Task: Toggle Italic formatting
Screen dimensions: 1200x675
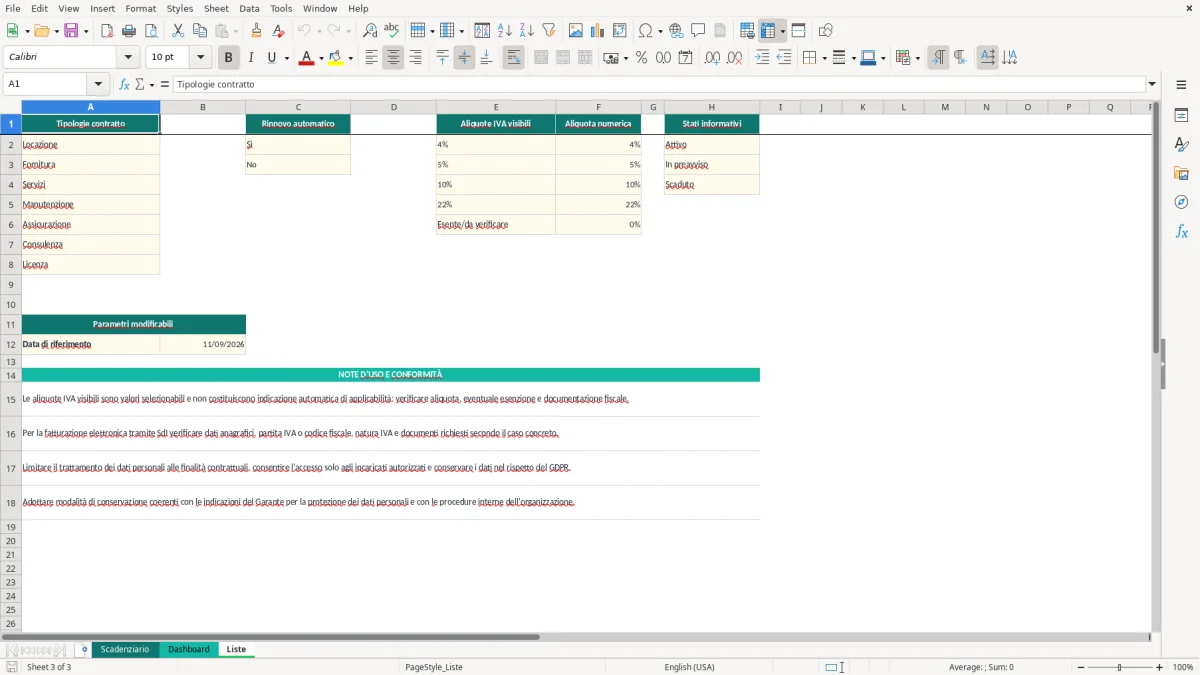Action: coord(251,58)
